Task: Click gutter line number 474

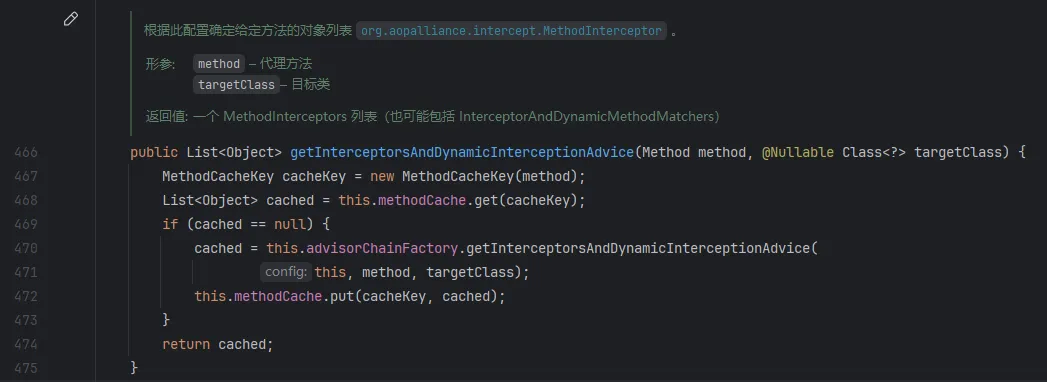Action: [25, 345]
